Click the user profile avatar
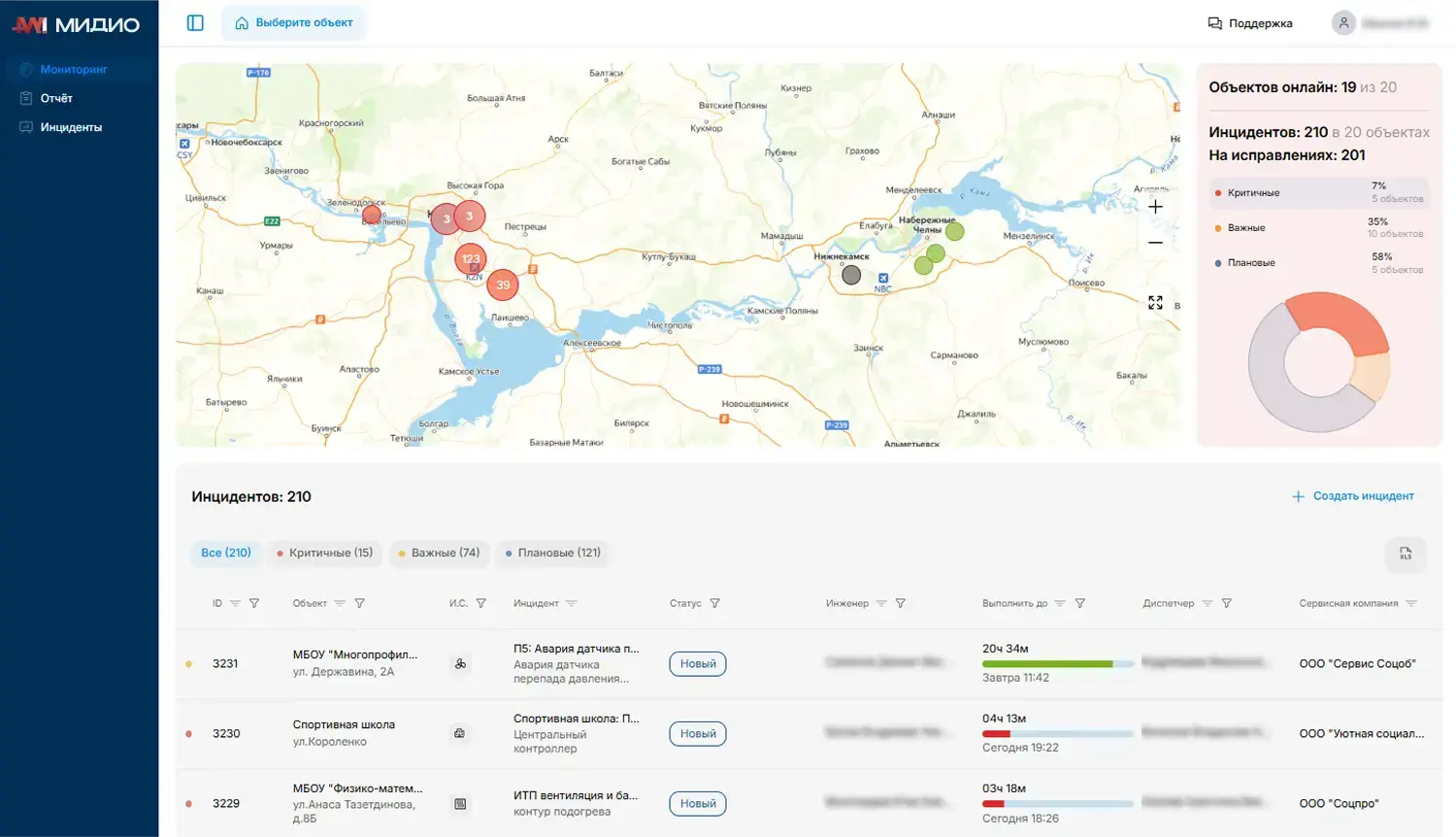The image size is (1456, 837). tap(1343, 23)
